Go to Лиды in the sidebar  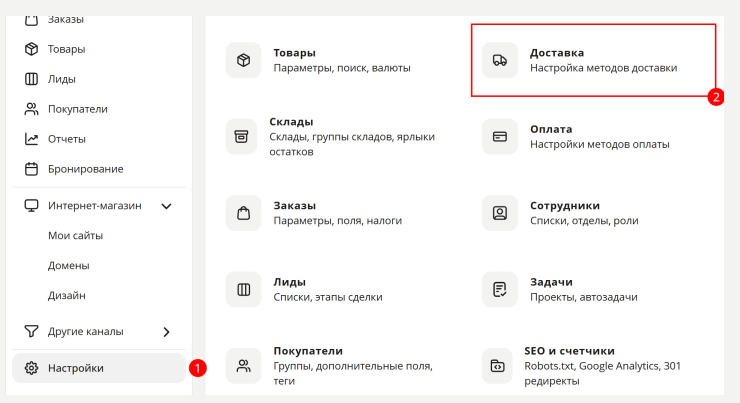point(62,79)
